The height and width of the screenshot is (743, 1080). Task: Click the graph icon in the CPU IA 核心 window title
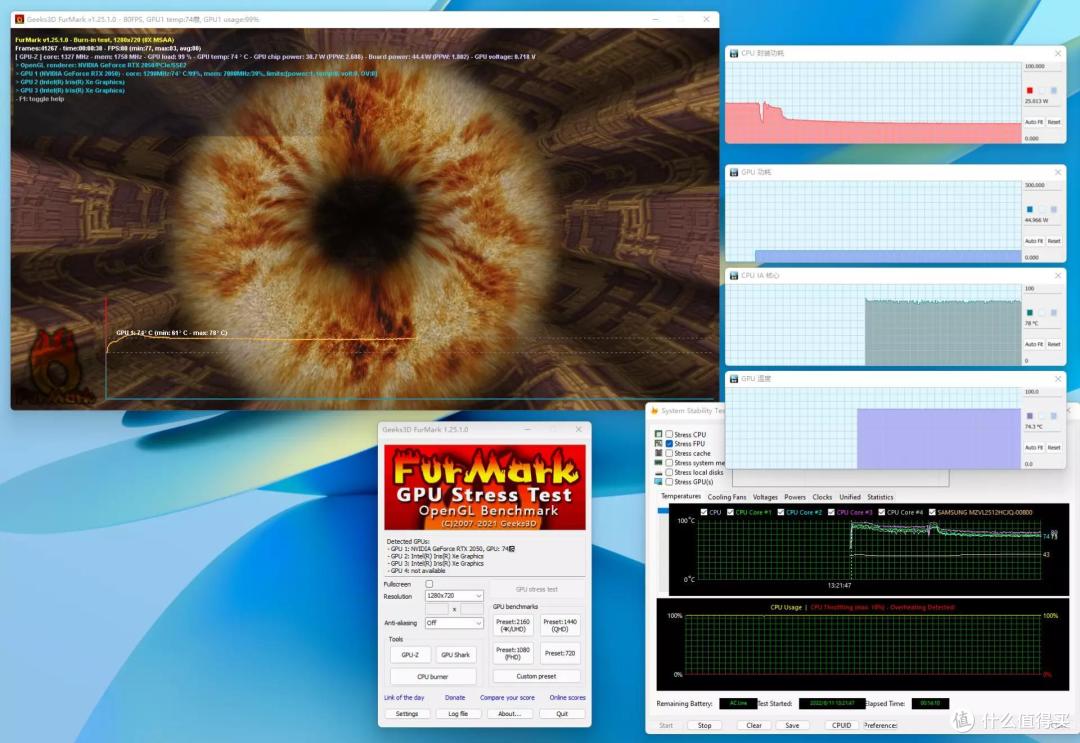734,275
